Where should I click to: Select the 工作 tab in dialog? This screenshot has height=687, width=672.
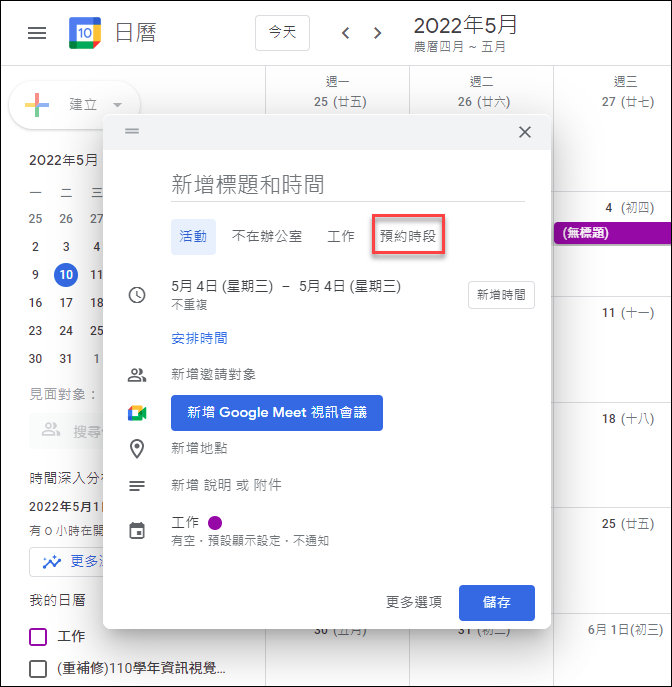(341, 237)
